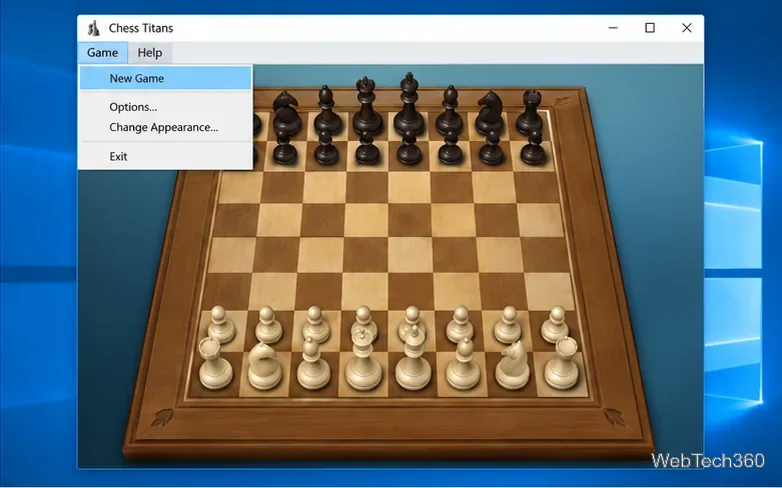This screenshot has height=488, width=782.
Task: Select the white bishop on c1
Action: tap(313, 363)
